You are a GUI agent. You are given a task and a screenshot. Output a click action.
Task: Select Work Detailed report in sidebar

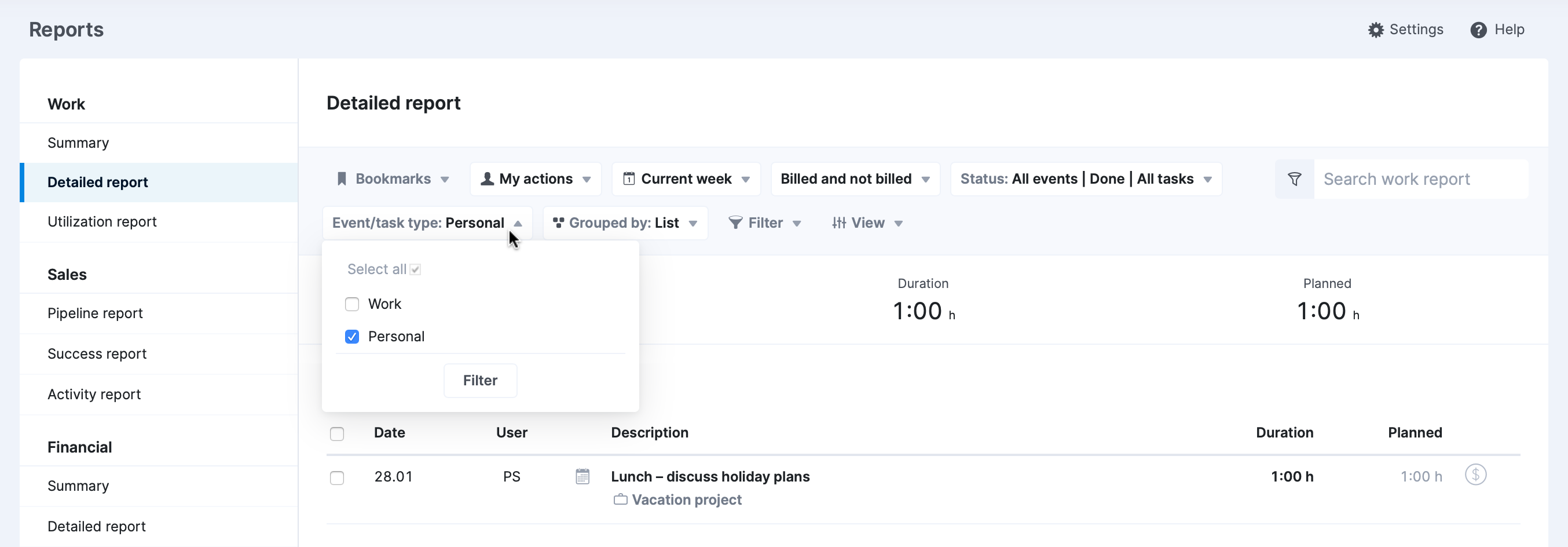(158, 182)
